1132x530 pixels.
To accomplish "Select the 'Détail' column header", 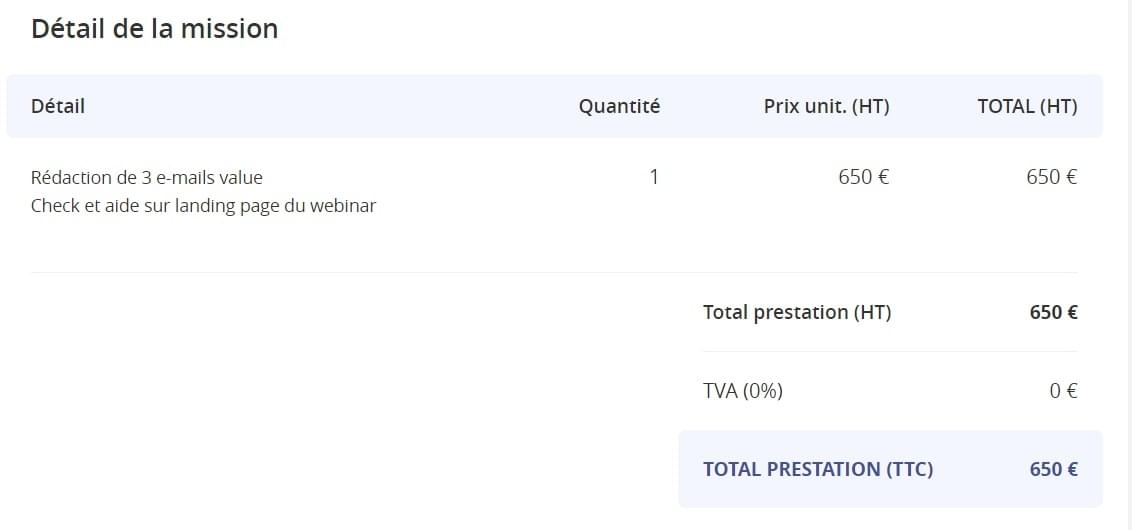I will click(58, 106).
